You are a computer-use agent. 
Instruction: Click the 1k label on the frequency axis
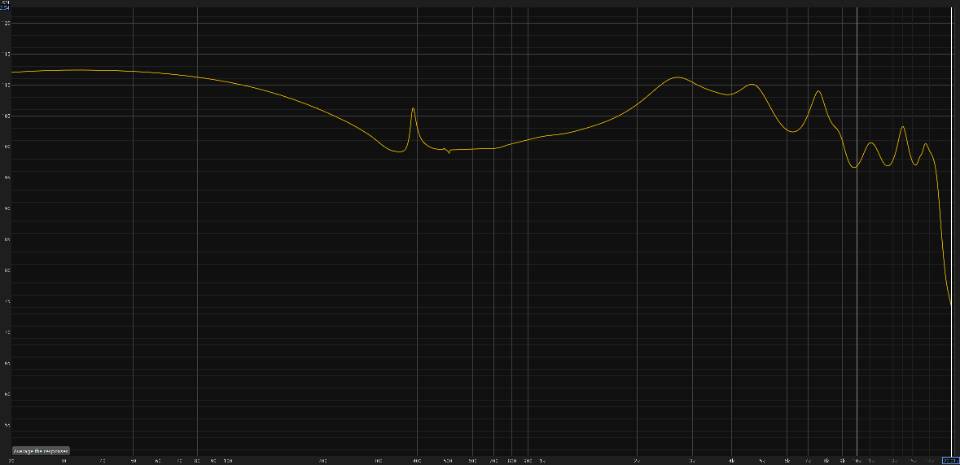[x=542, y=461]
